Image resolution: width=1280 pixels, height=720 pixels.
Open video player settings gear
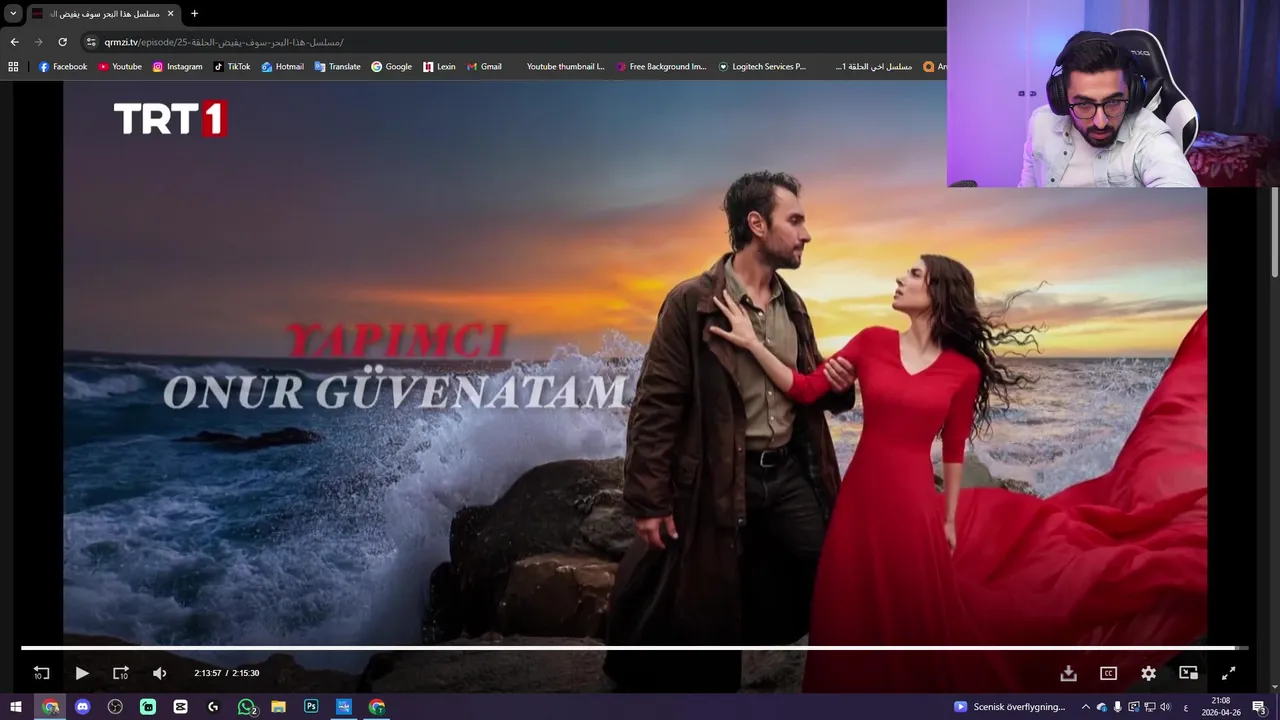1148,673
